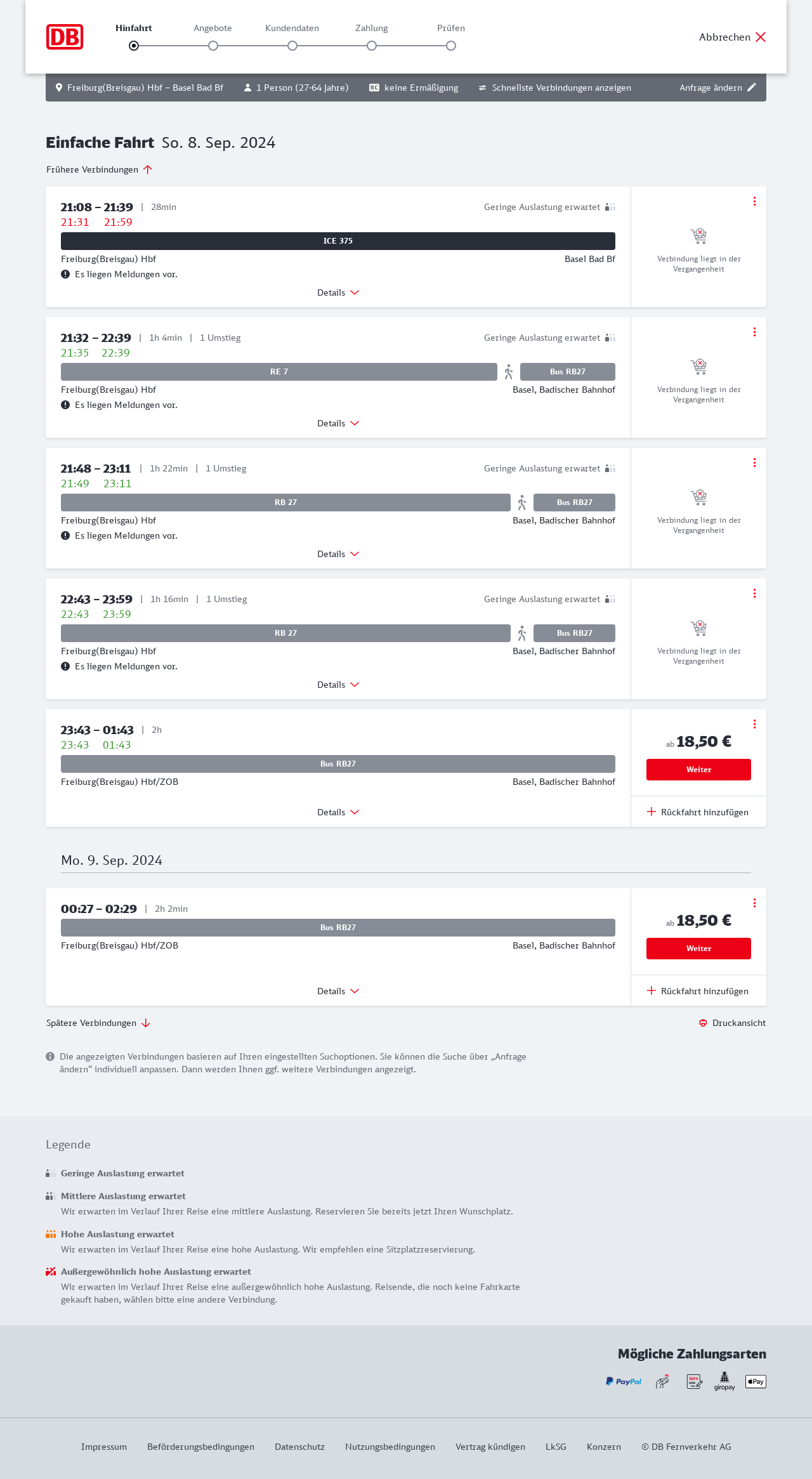The image size is (812, 1479).
Task: Click the Hinfahrt step circle marker
Action: click(134, 46)
